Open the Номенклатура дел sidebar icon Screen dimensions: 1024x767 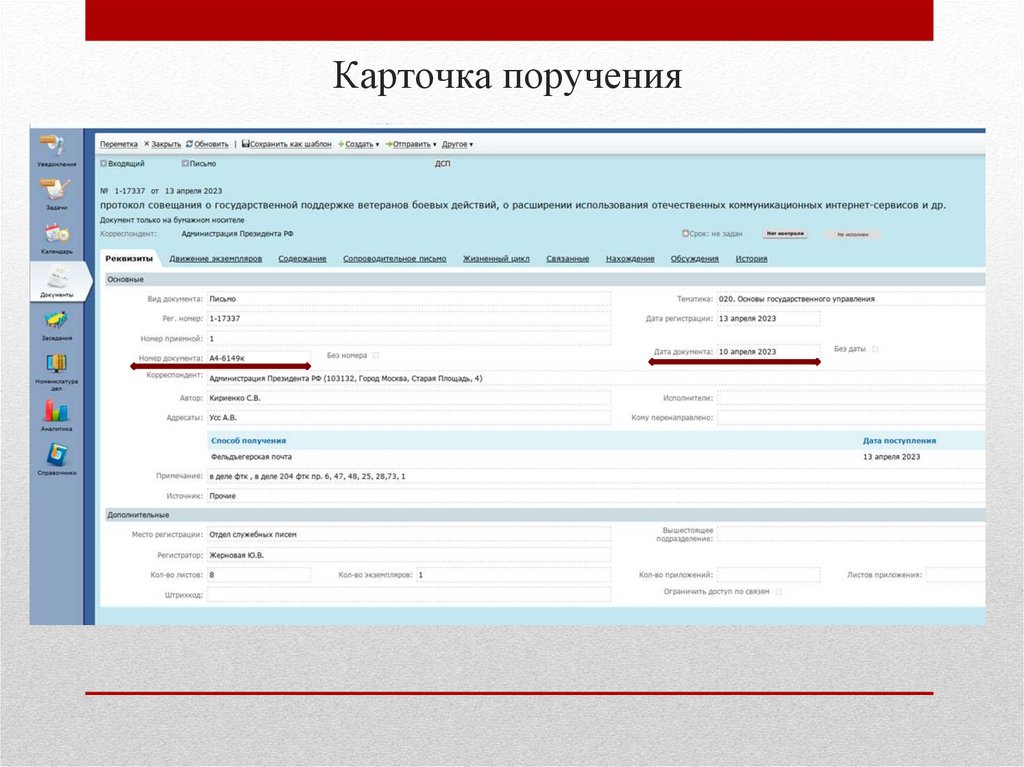coord(55,372)
